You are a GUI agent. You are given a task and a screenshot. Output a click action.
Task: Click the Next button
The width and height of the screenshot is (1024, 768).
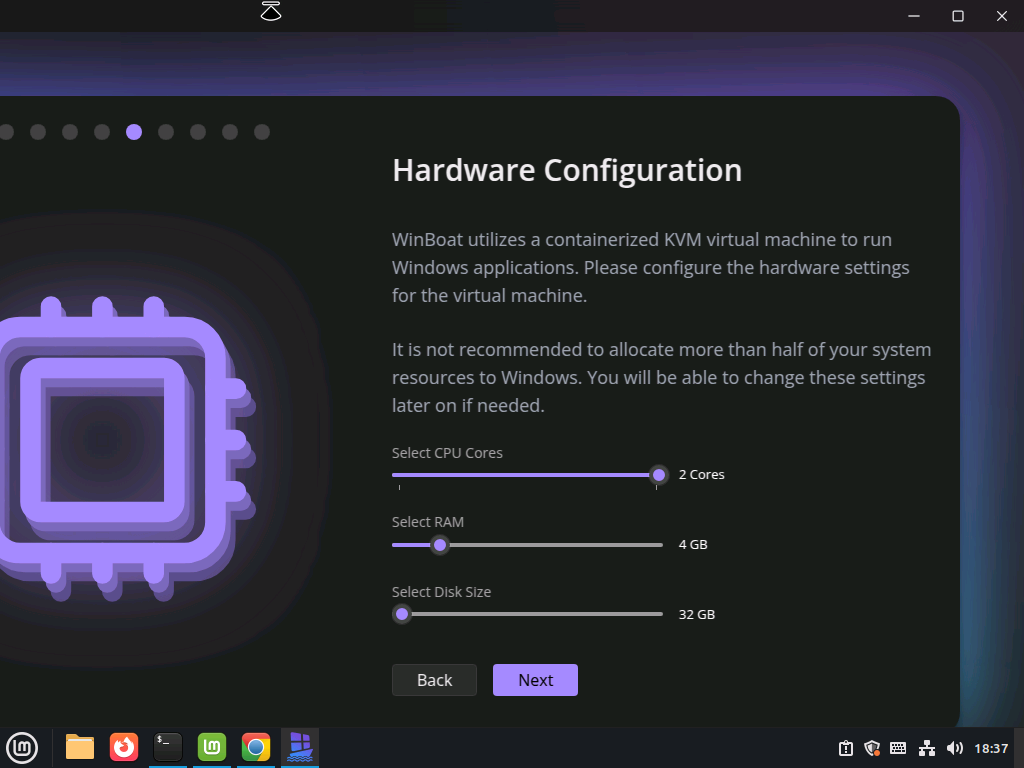(535, 680)
